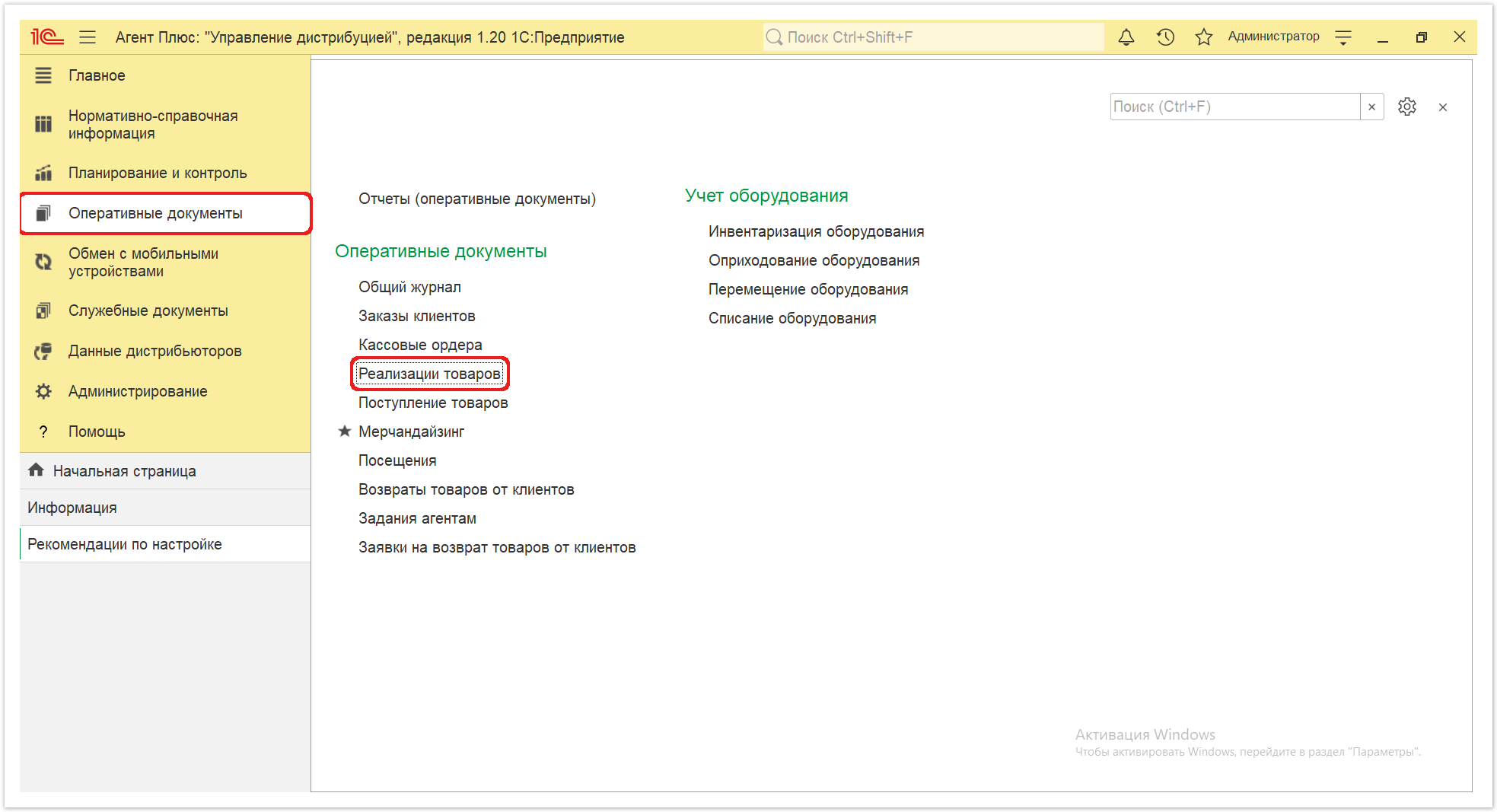This screenshot has width=1497, height=812.
Task: Open Администрирование section
Action: click(x=165, y=391)
